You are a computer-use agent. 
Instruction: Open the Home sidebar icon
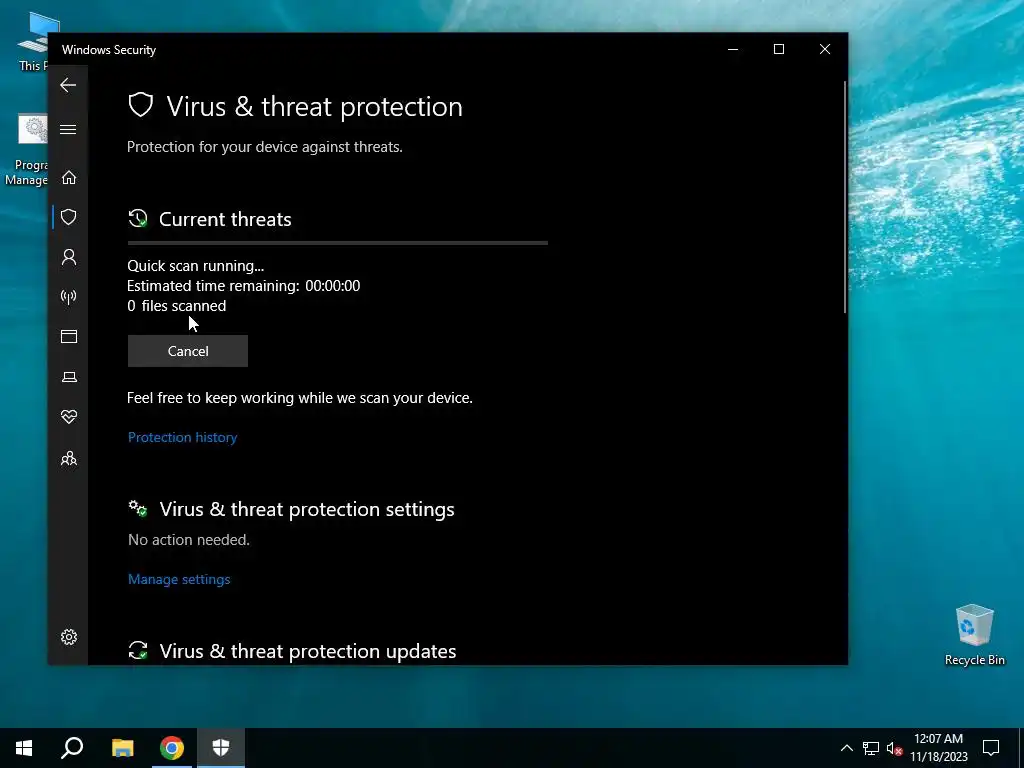tap(69, 178)
